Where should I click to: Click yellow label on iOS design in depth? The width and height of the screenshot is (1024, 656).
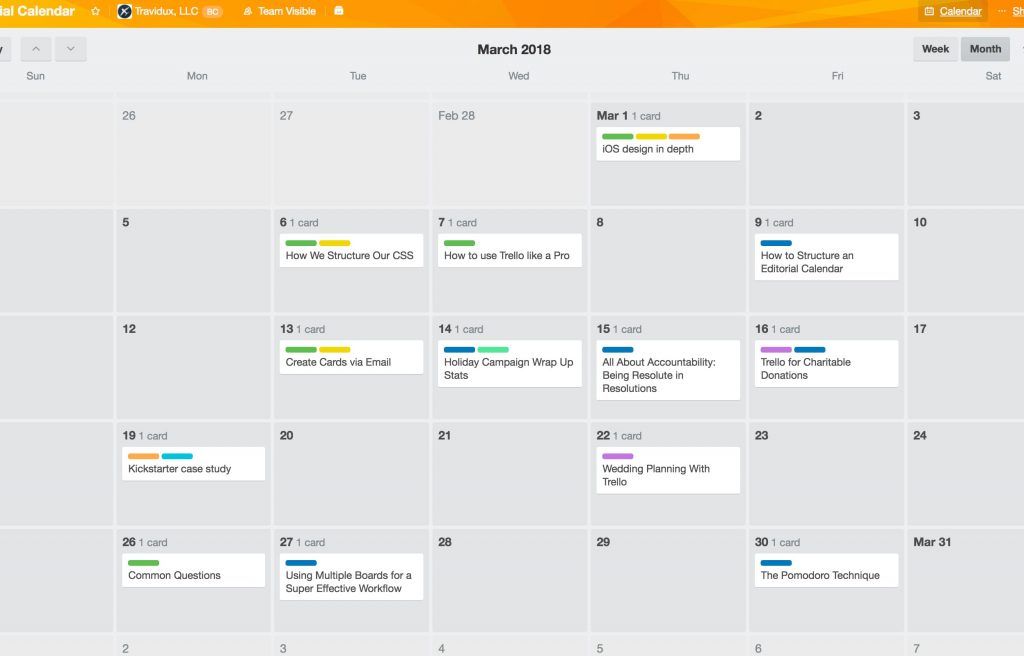[x=651, y=137]
